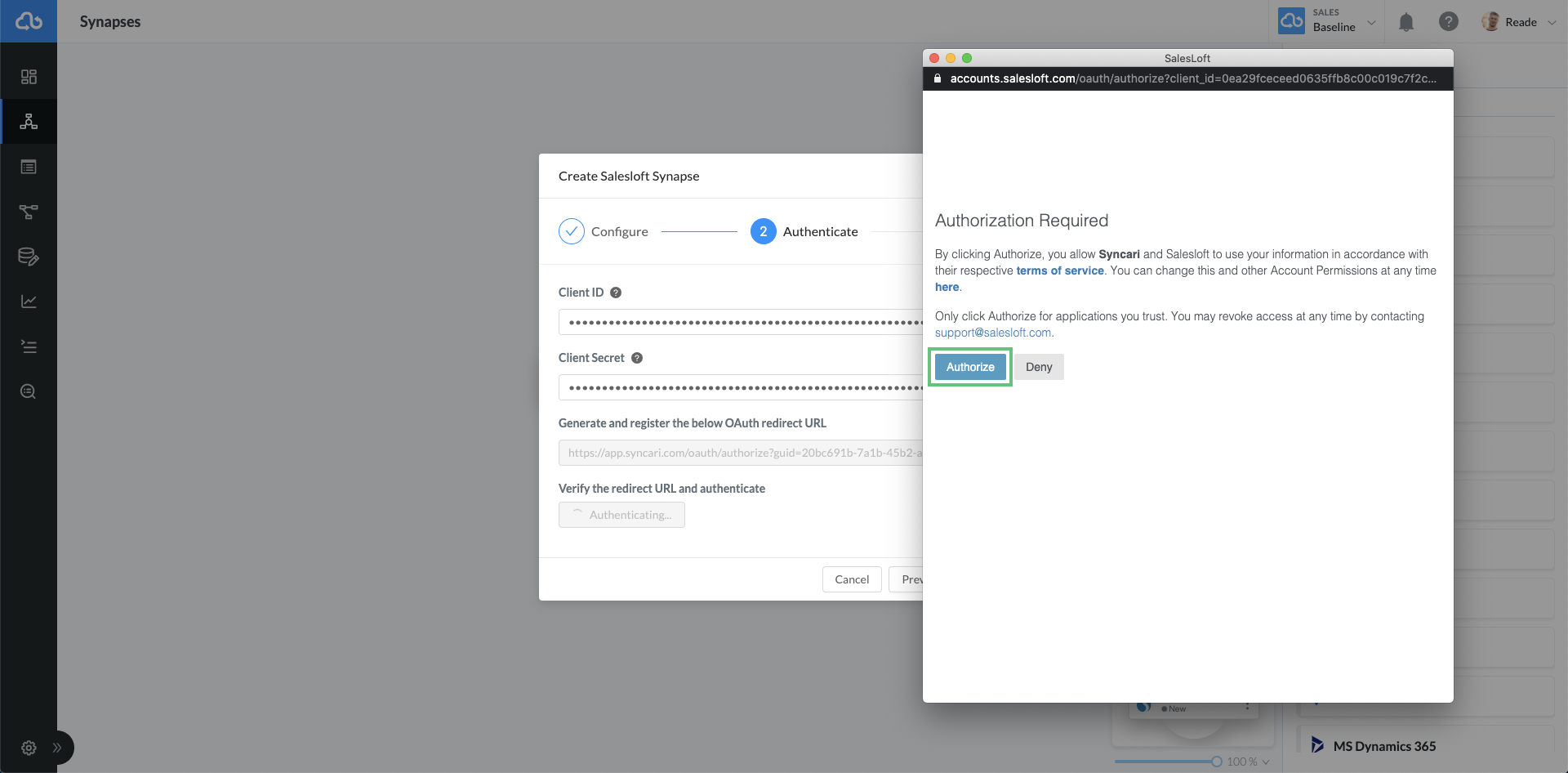Open the Reade user menu arrow
Image resolution: width=1568 pixels, height=773 pixels.
pos(1552,23)
